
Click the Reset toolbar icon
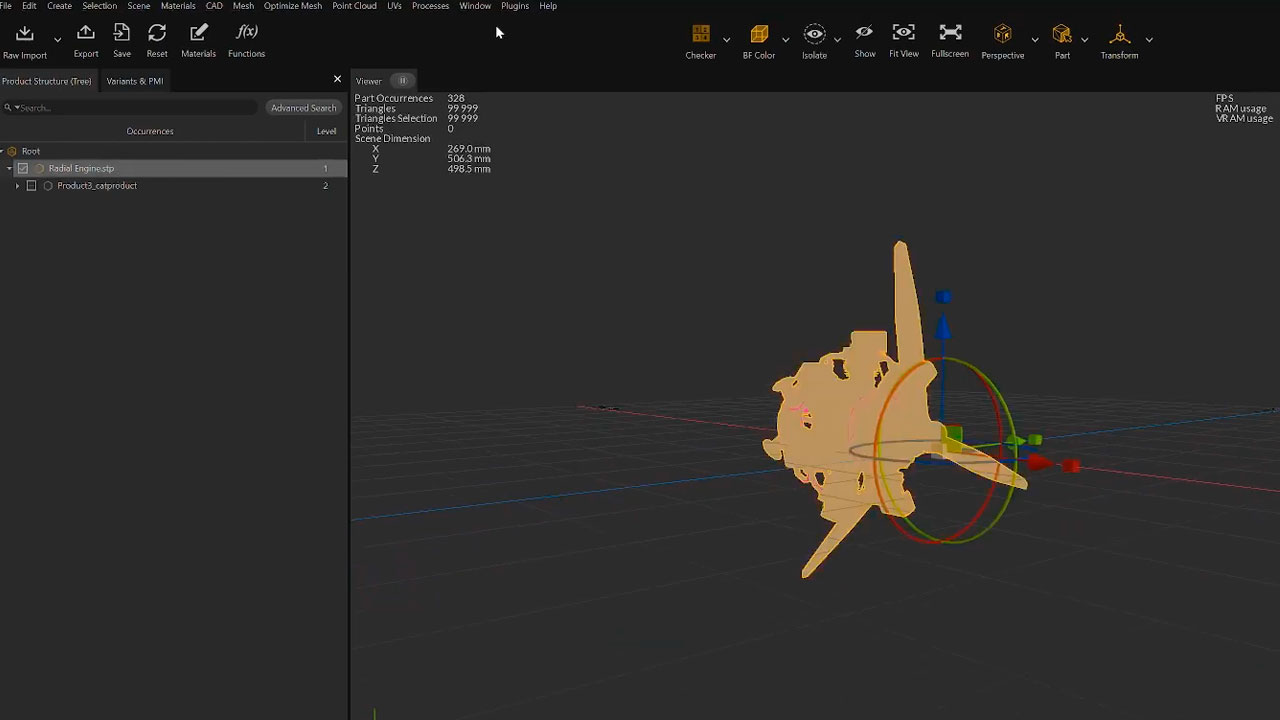click(157, 34)
